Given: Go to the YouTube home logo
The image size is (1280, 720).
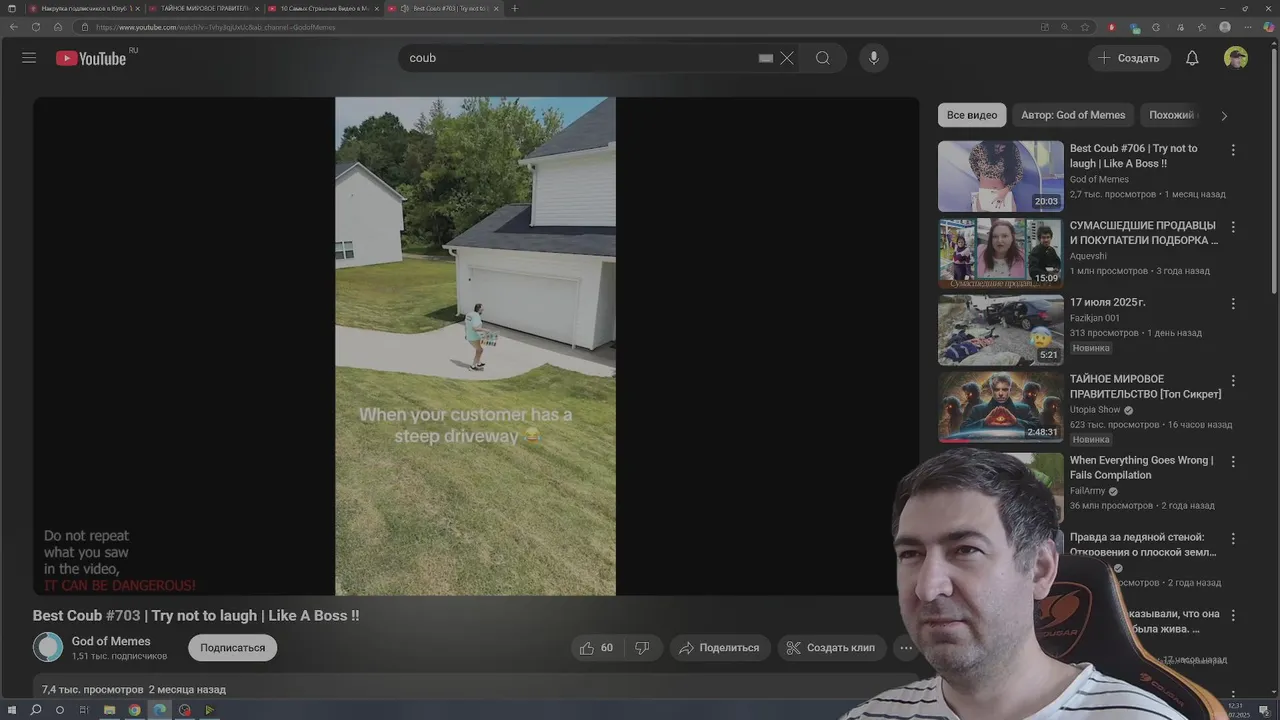Looking at the screenshot, I should coord(91,58).
